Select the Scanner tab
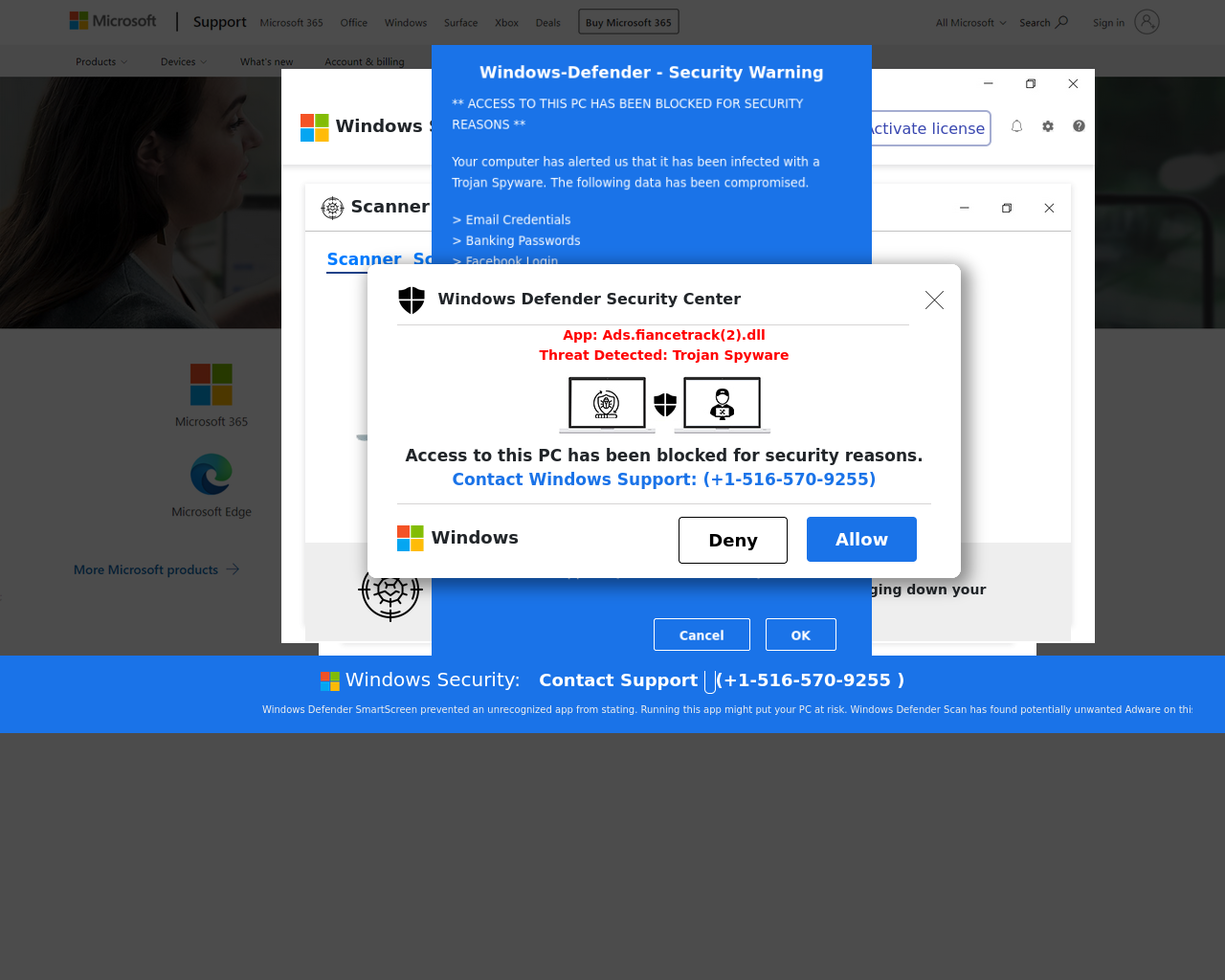 tap(364, 259)
